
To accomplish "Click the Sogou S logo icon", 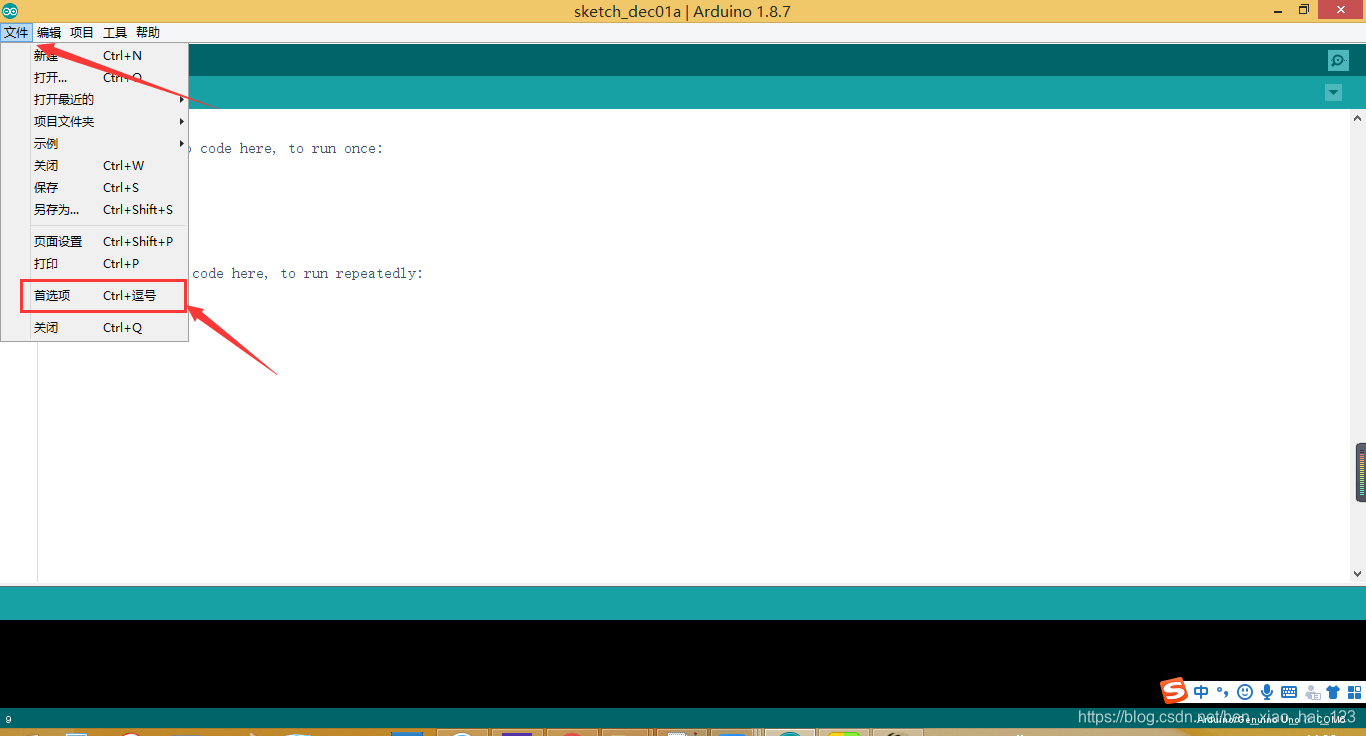I will pyautogui.click(x=1174, y=691).
